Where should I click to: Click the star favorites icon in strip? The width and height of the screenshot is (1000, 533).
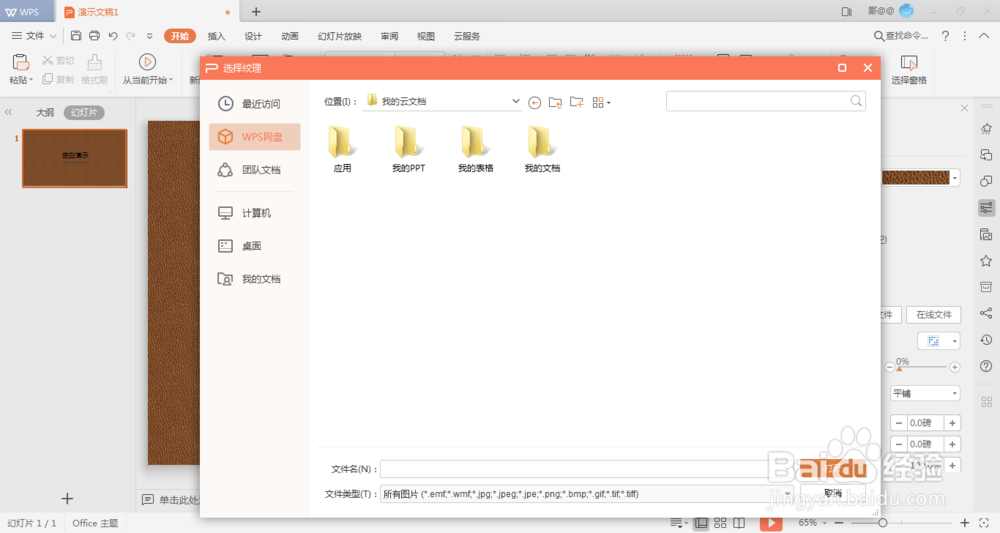[986, 260]
